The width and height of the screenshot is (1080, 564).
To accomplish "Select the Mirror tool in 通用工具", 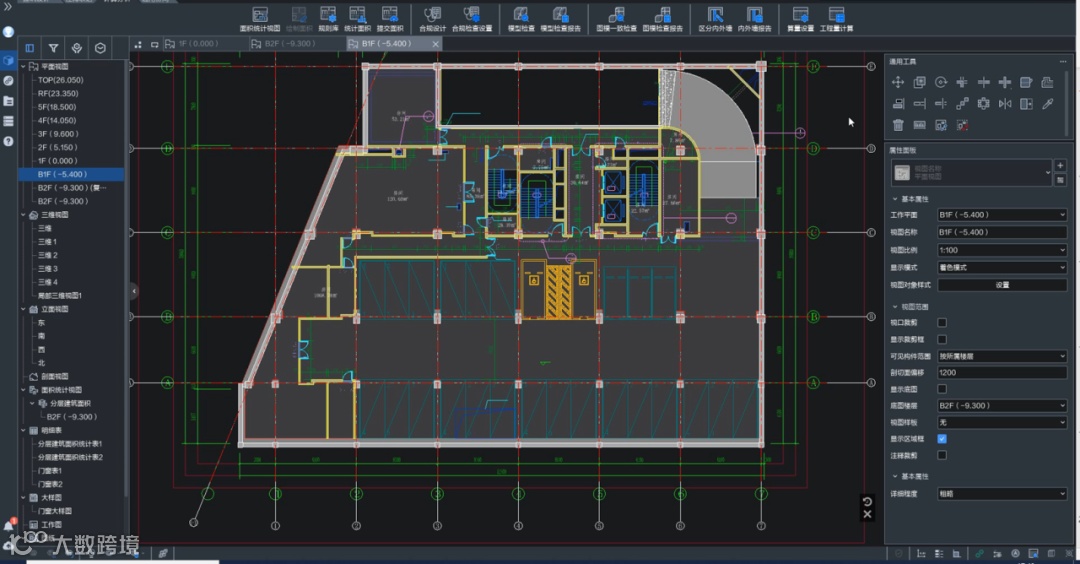I will point(1005,104).
